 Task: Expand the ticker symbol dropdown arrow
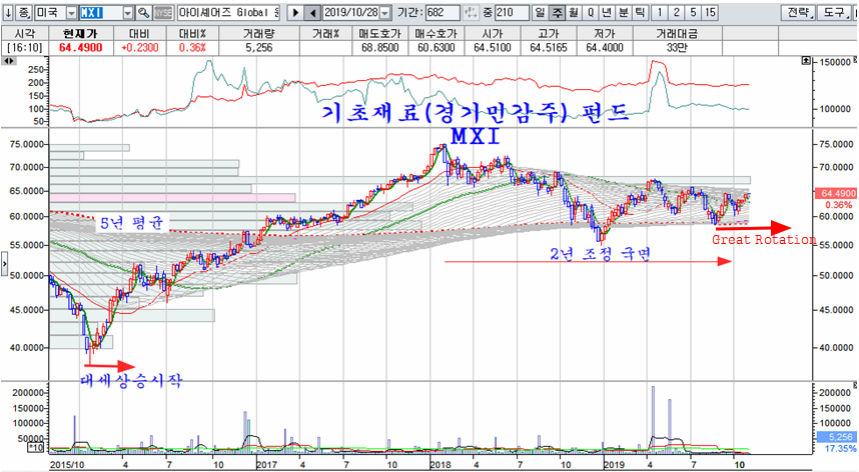[x=128, y=13]
